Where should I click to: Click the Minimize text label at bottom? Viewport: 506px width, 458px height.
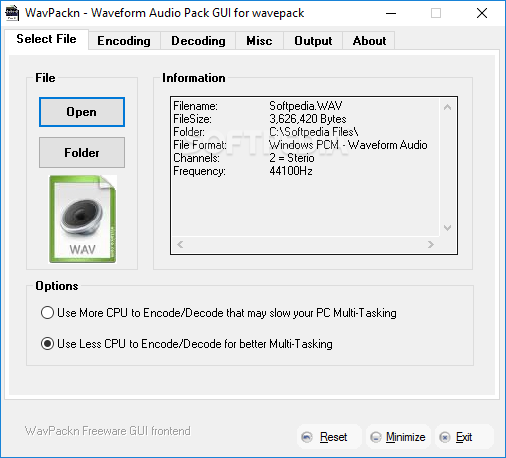[x=405, y=437]
